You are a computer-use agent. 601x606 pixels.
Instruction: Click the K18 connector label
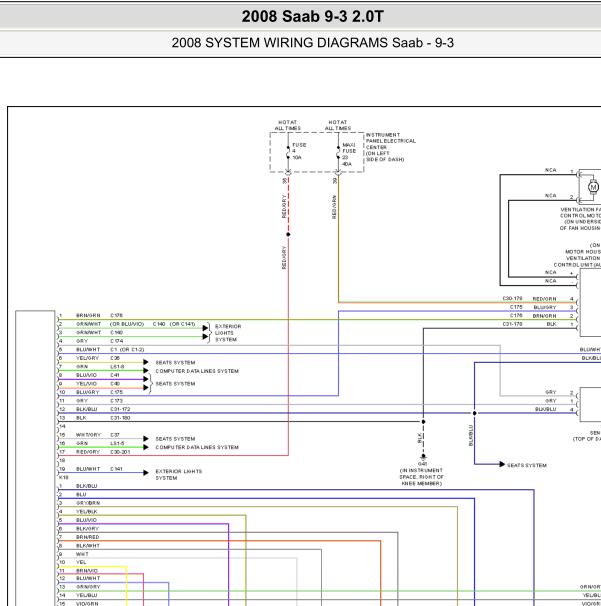[x=63, y=477]
